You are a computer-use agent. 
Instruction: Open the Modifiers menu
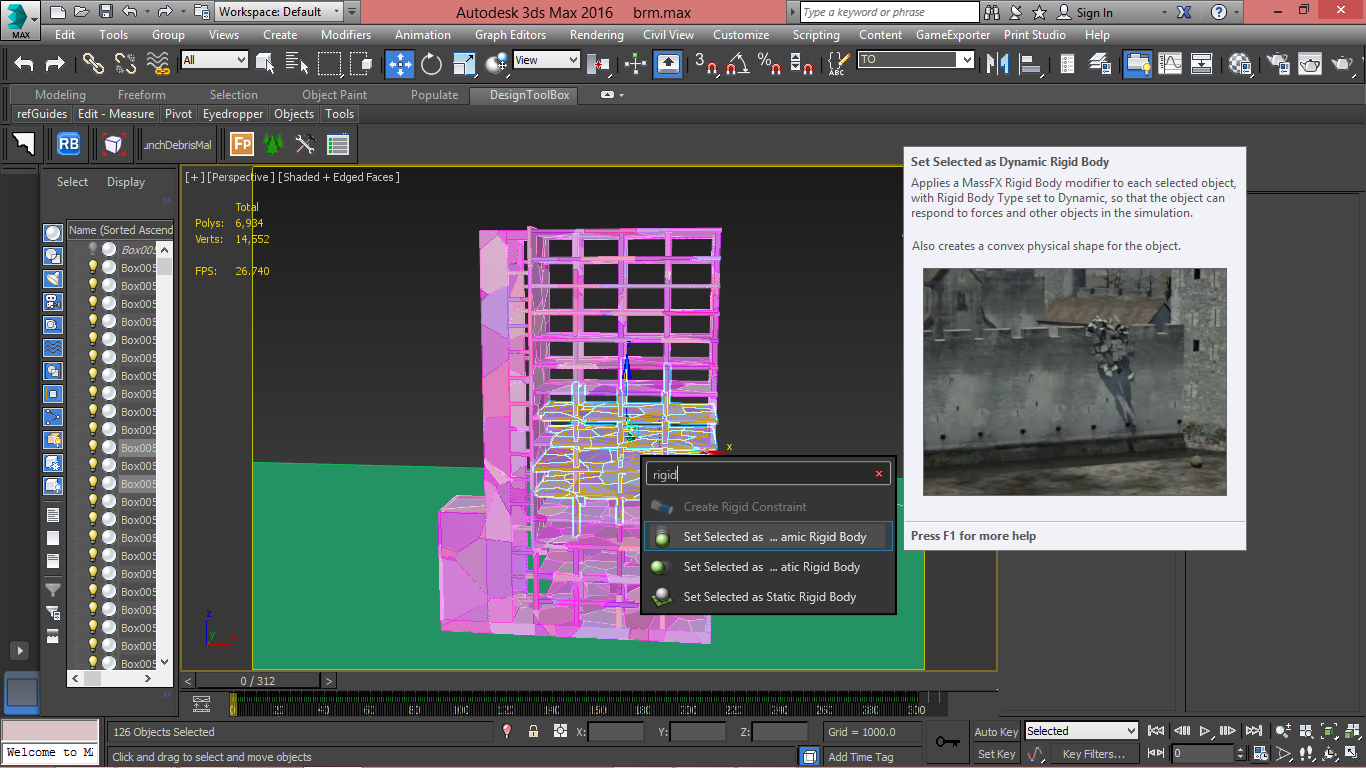[345, 34]
